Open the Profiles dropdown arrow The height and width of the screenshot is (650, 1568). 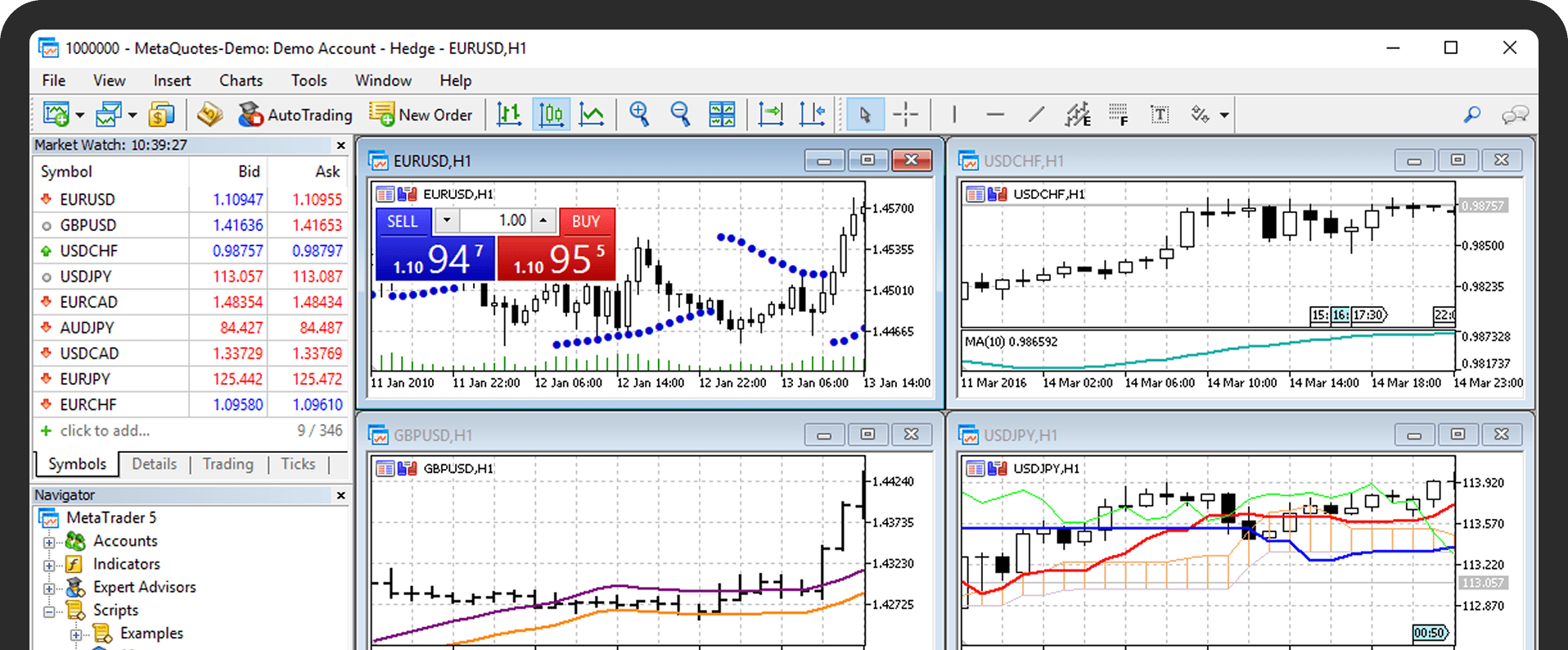132,115
